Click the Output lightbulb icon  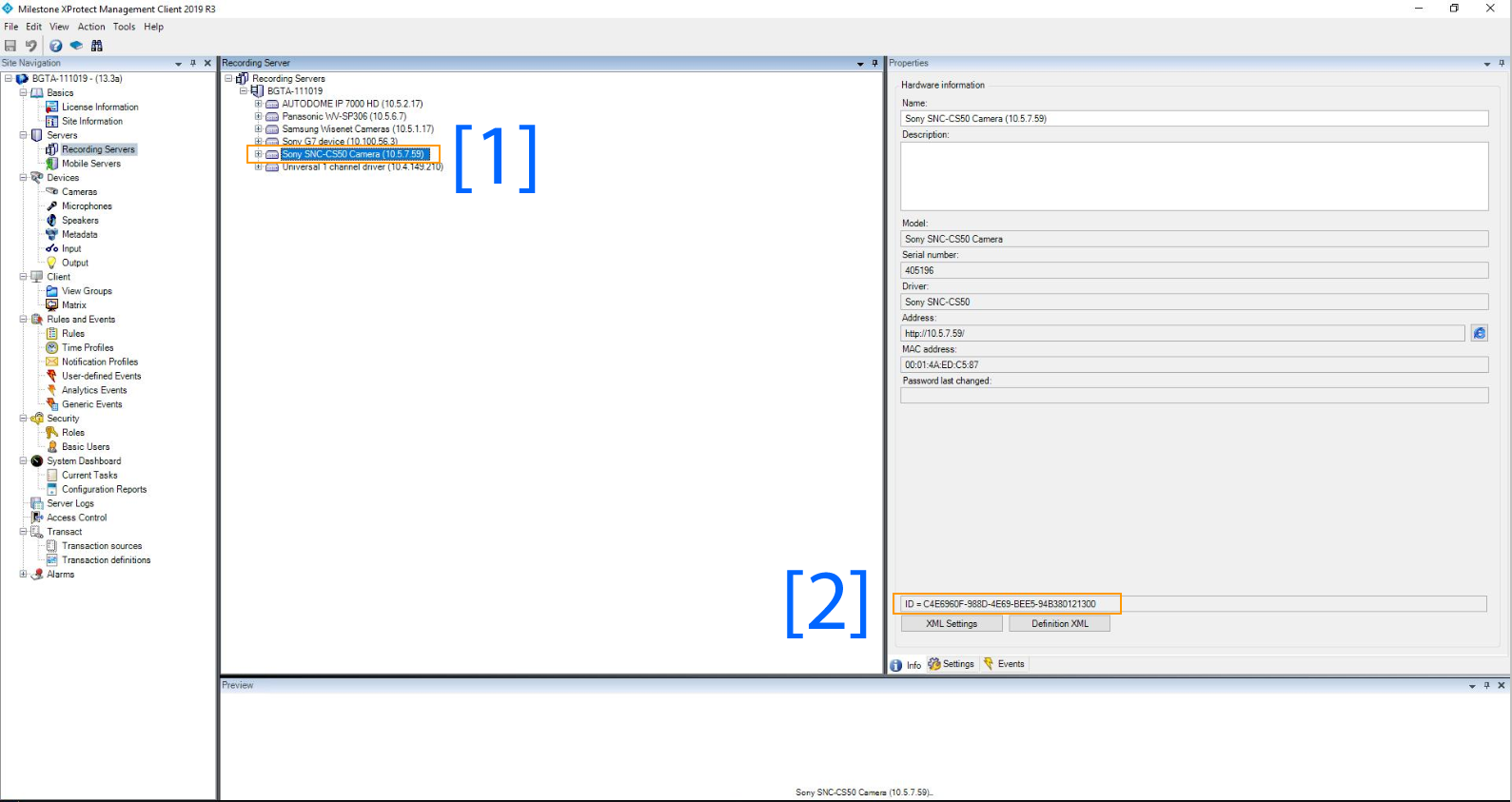coord(52,263)
